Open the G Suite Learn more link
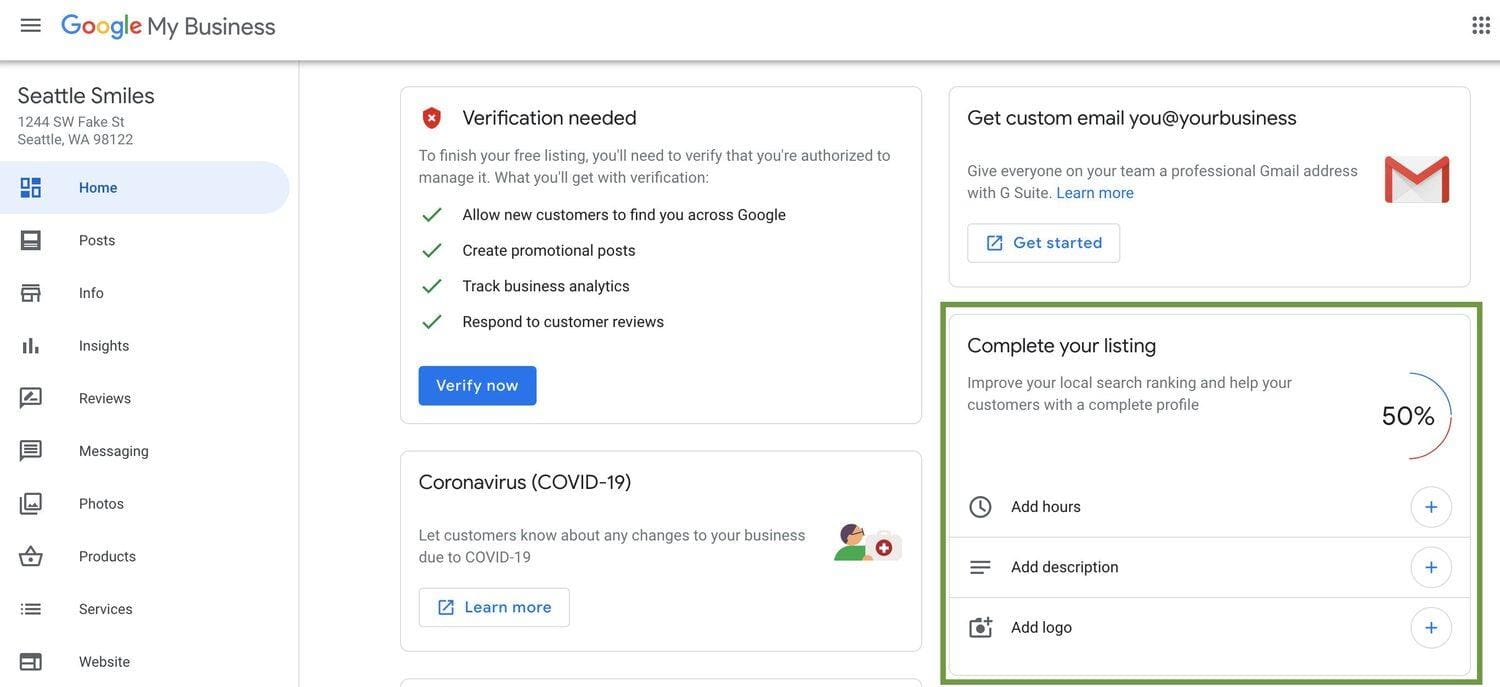The width and height of the screenshot is (1500, 687). pyautogui.click(x=1095, y=193)
